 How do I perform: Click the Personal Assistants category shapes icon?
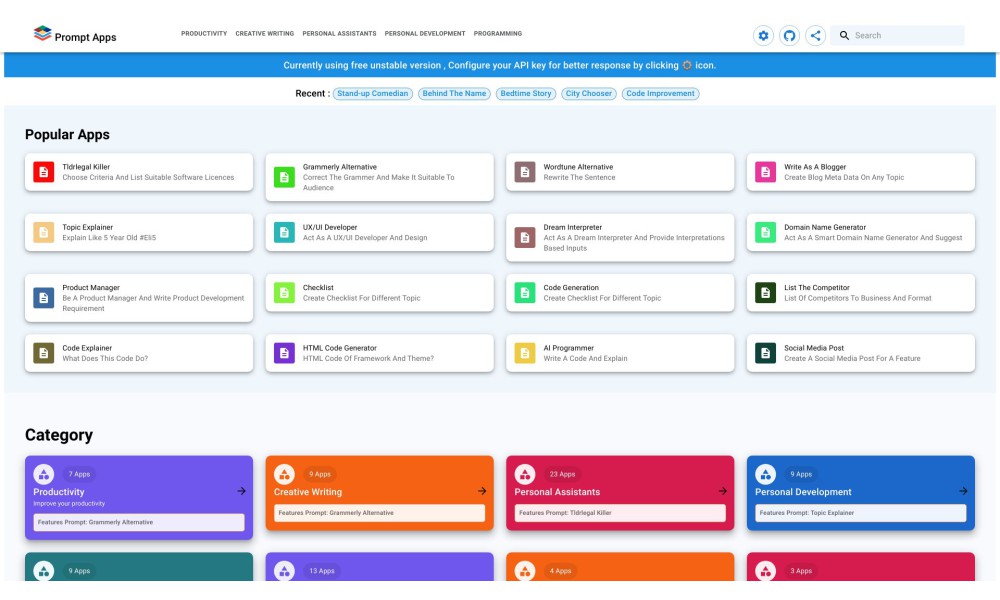pos(524,474)
